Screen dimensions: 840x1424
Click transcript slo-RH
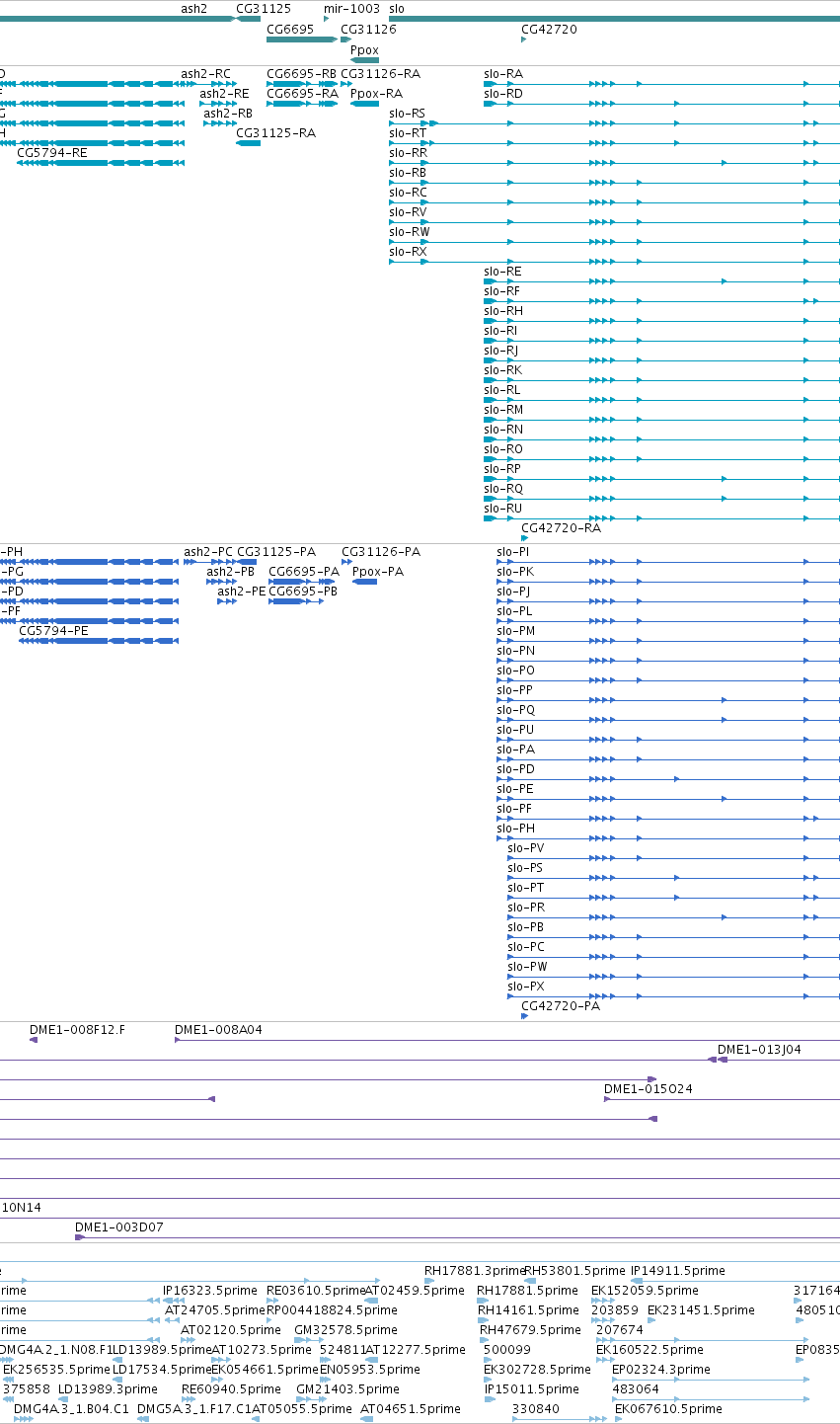(503, 311)
